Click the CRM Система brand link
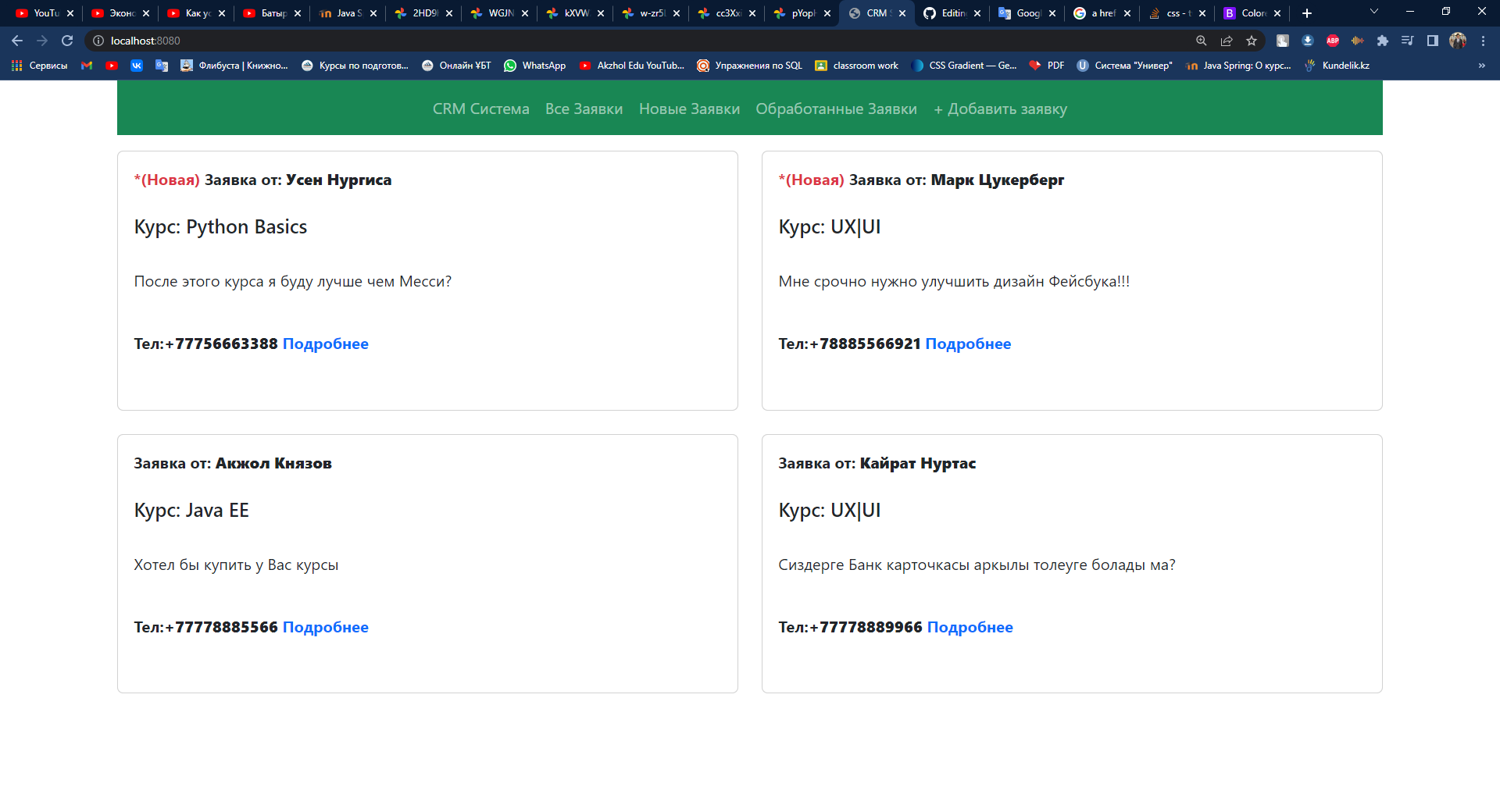 tap(481, 109)
